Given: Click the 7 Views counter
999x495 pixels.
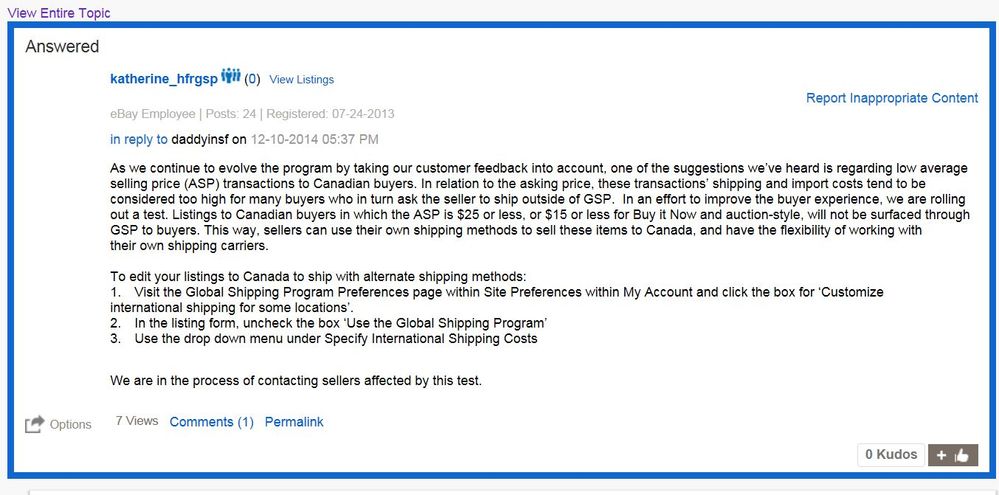Looking at the screenshot, I should coord(137,420).
